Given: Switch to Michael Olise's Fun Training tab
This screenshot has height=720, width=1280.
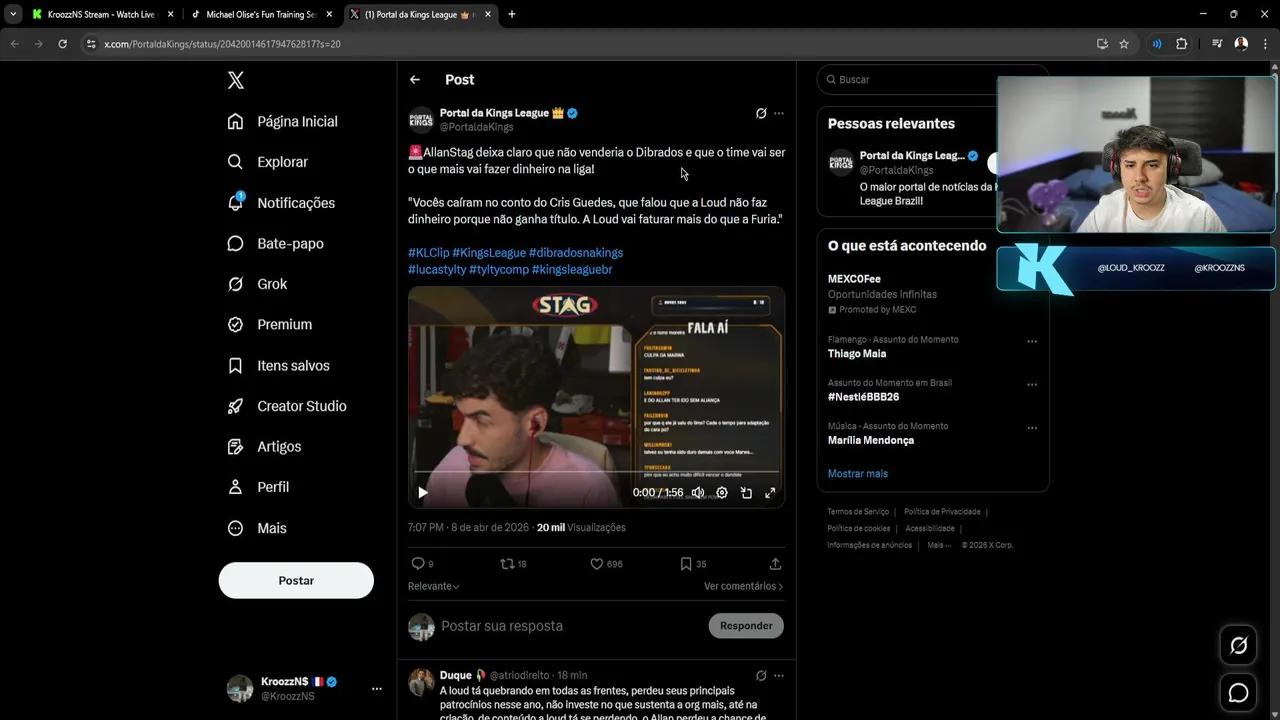Looking at the screenshot, I should point(262,15).
